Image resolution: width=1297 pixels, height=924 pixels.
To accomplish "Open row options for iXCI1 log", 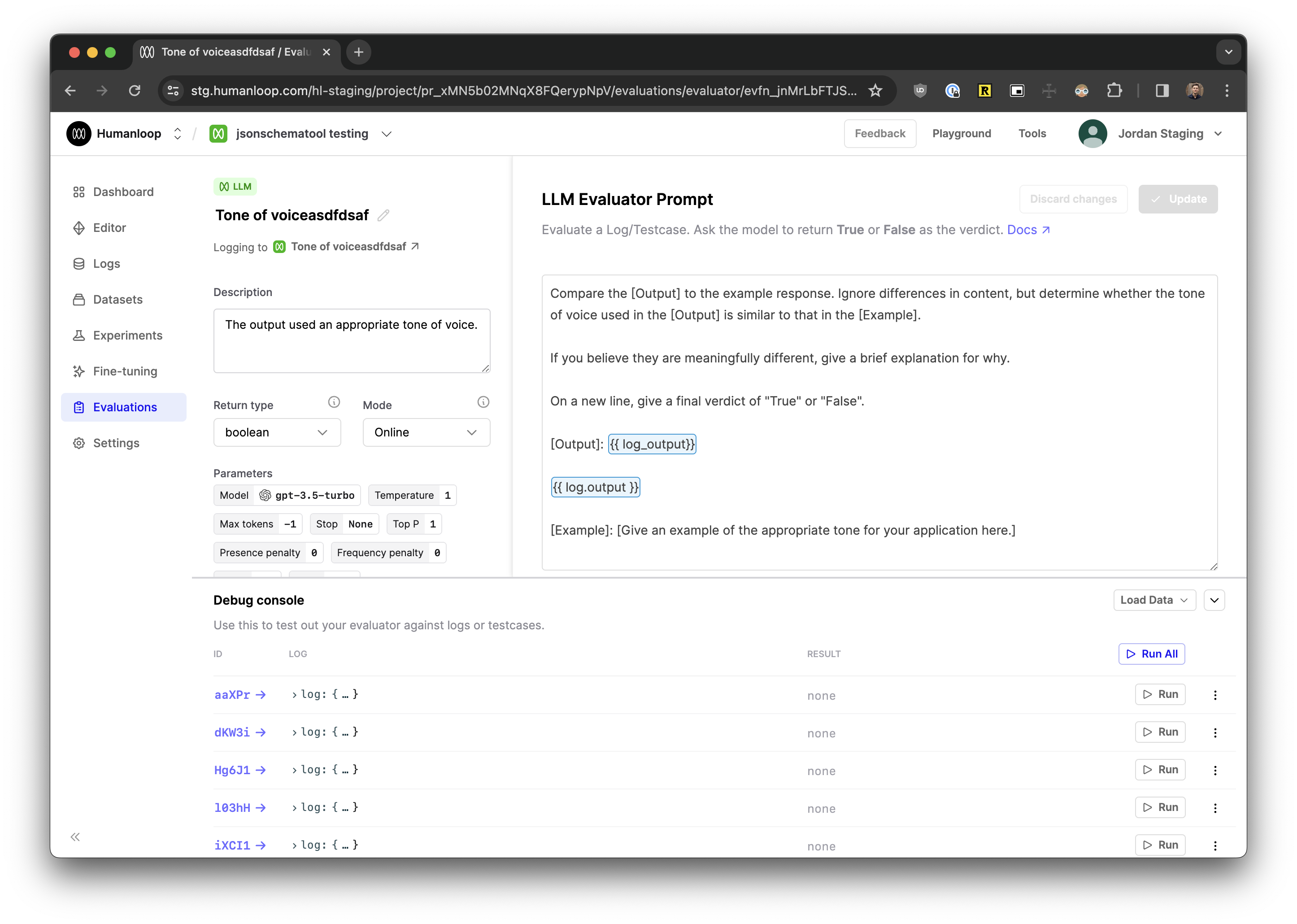I will 1215,846.
